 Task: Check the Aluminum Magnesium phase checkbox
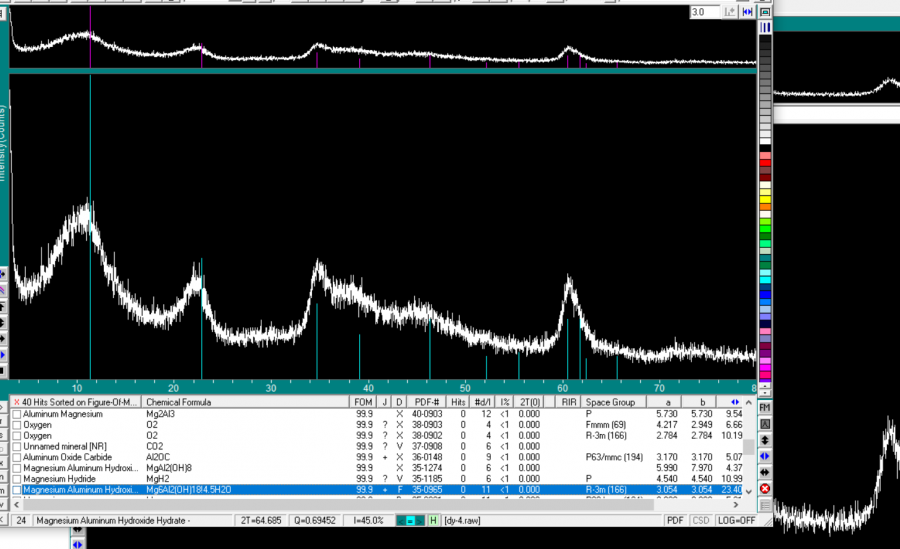pyautogui.click(x=16, y=413)
